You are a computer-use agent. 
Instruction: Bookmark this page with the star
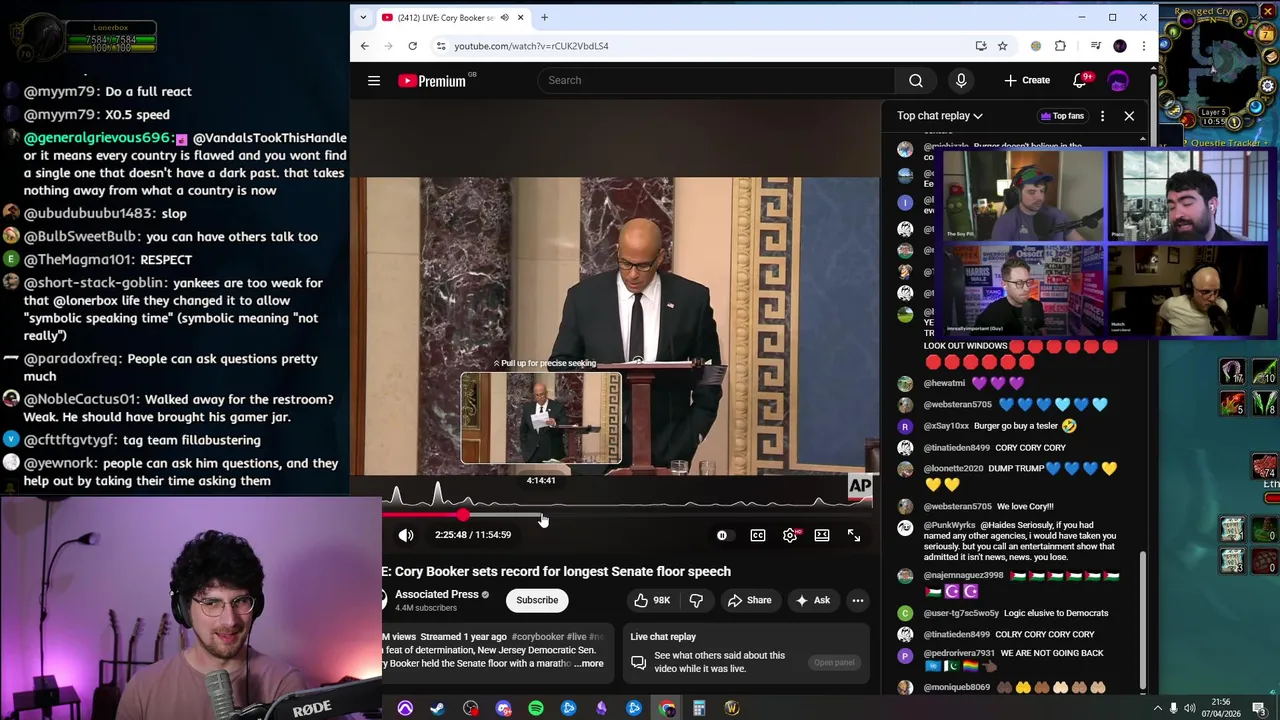pyautogui.click(x=1002, y=46)
